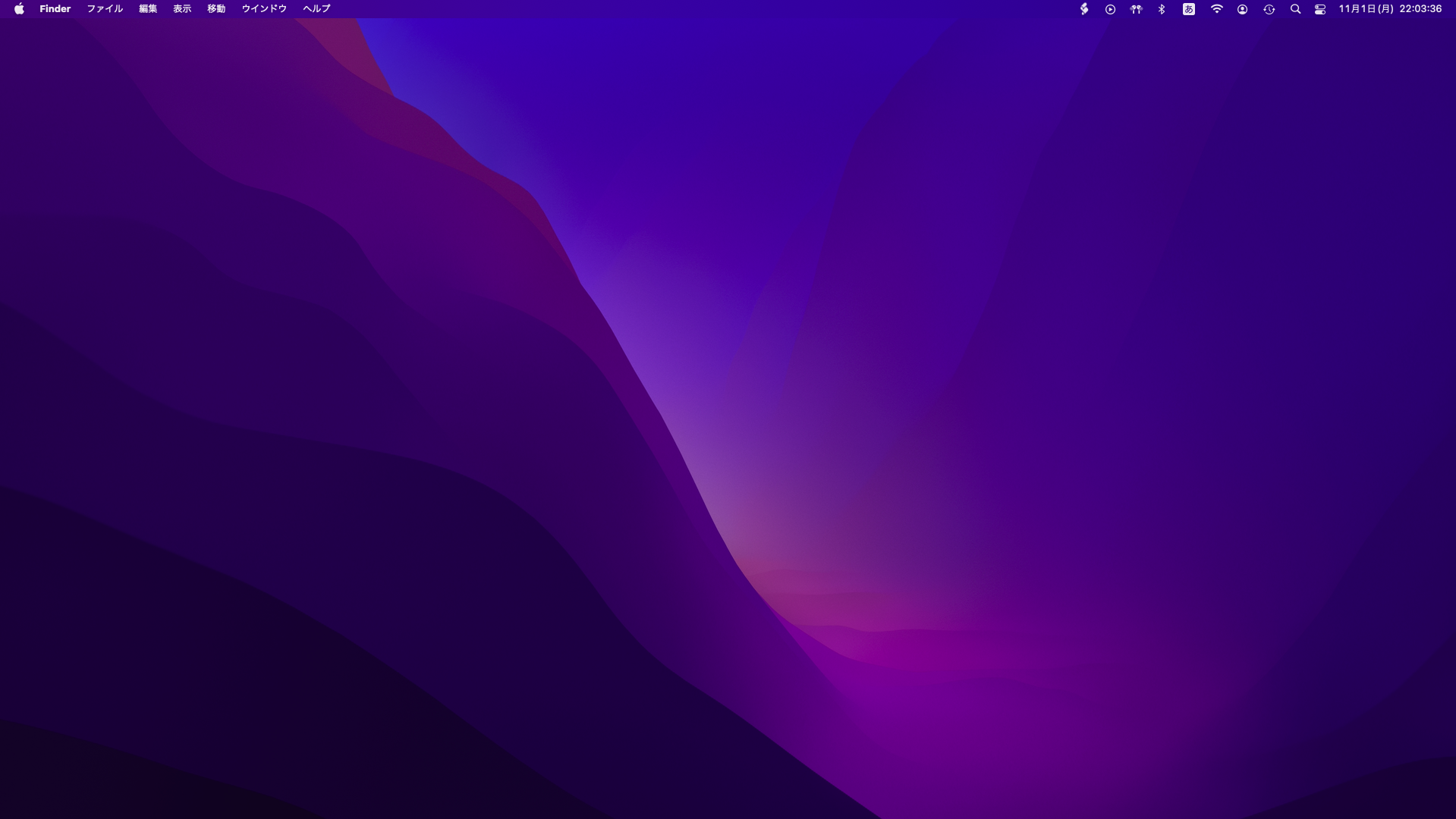Open the Now Playing play-button icon
Image resolution: width=1456 pixels, height=819 pixels.
click(1110, 9)
